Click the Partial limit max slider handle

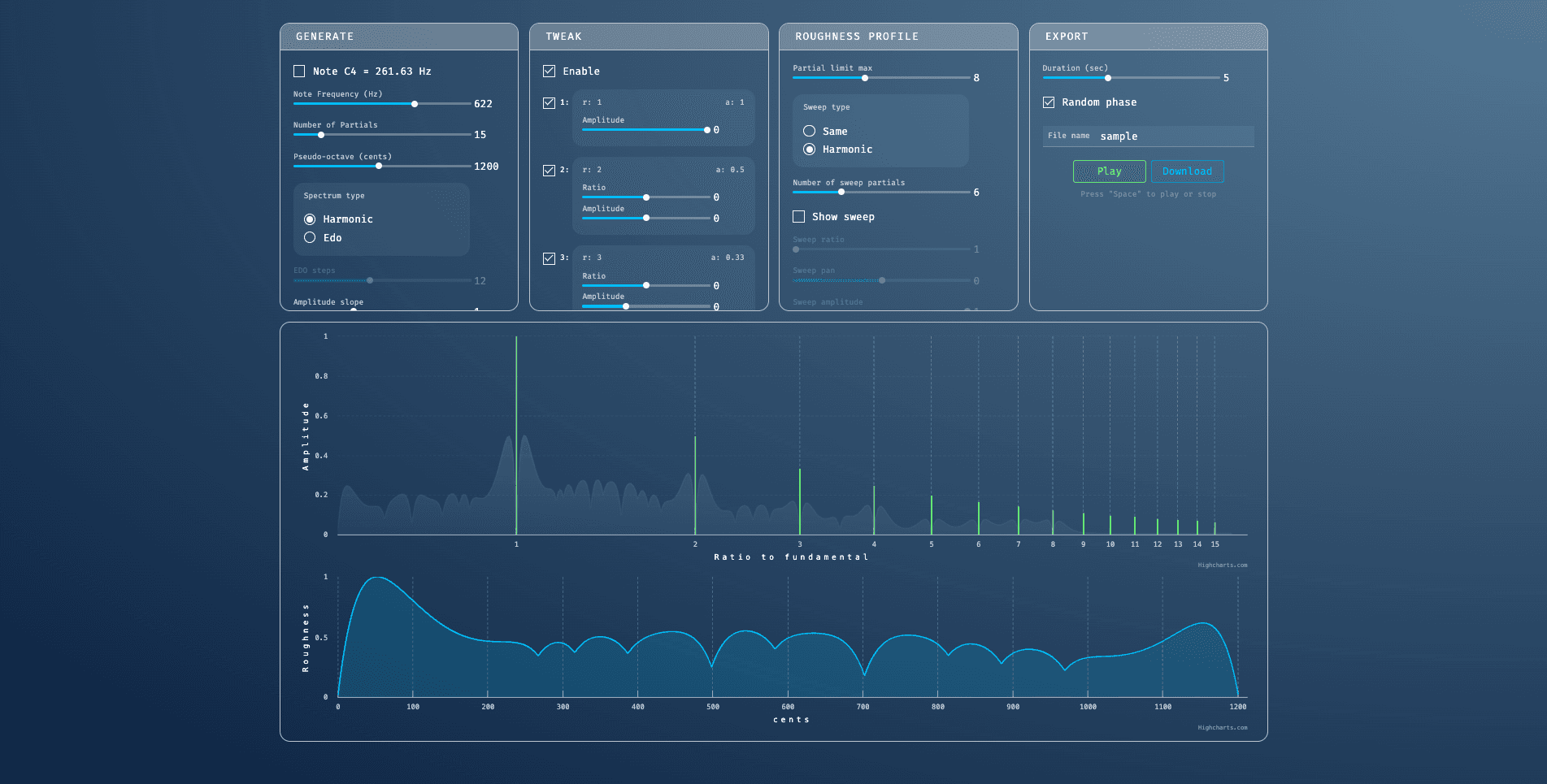click(865, 78)
